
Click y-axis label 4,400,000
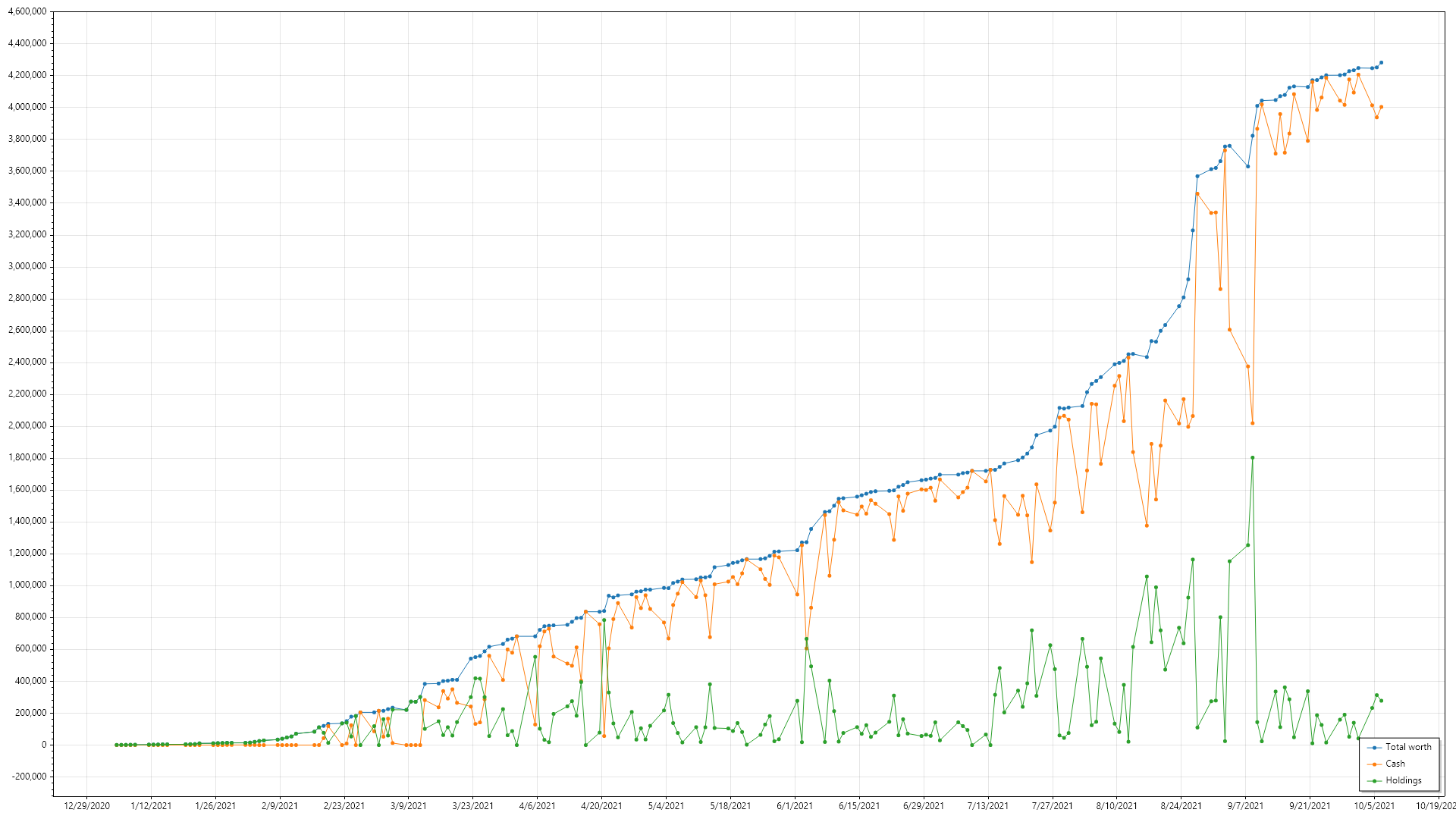tap(27, 43)
